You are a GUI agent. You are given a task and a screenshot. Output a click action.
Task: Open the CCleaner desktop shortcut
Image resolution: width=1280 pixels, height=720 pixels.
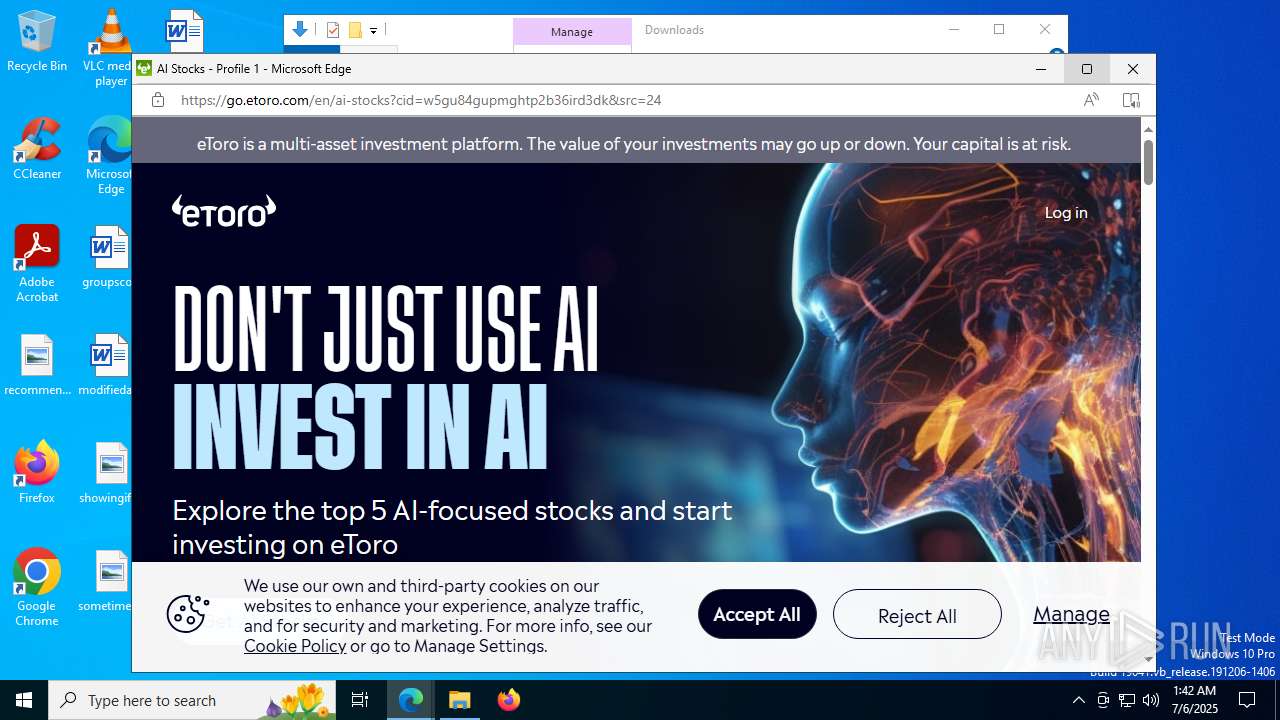[x=37, y=148]
